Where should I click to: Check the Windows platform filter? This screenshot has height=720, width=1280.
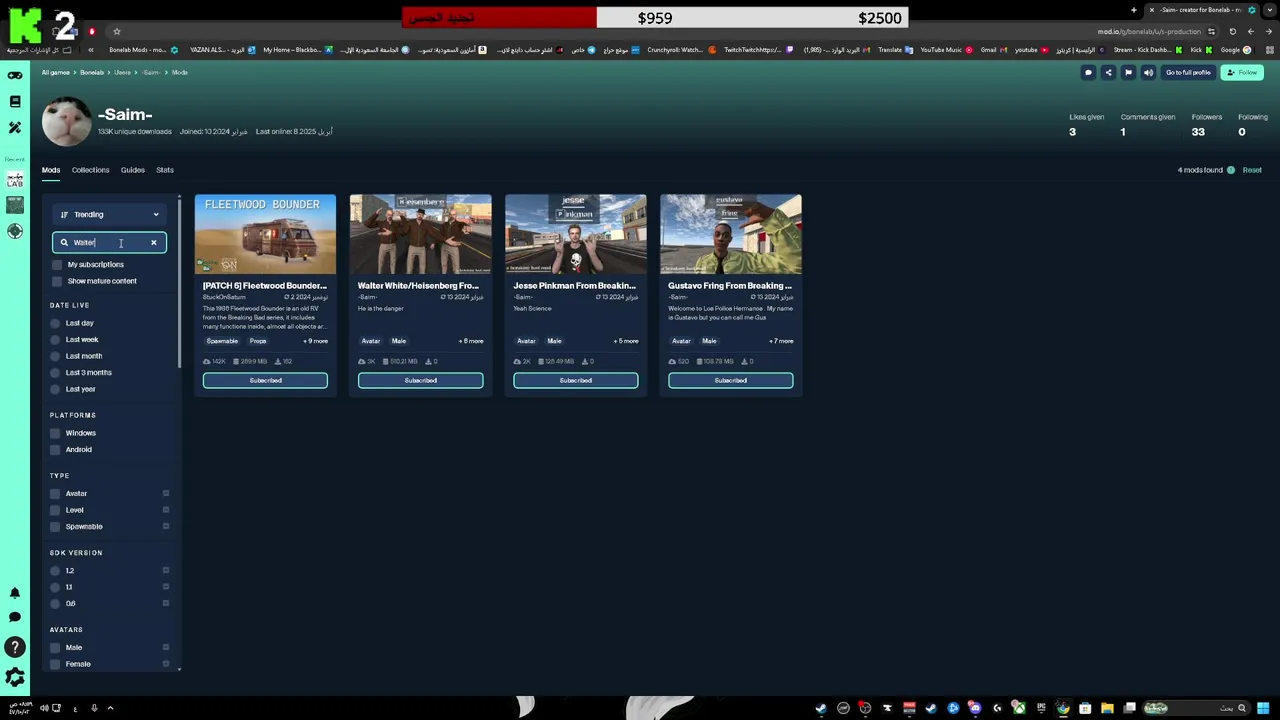pyautogui.click(x=55, y=433)
